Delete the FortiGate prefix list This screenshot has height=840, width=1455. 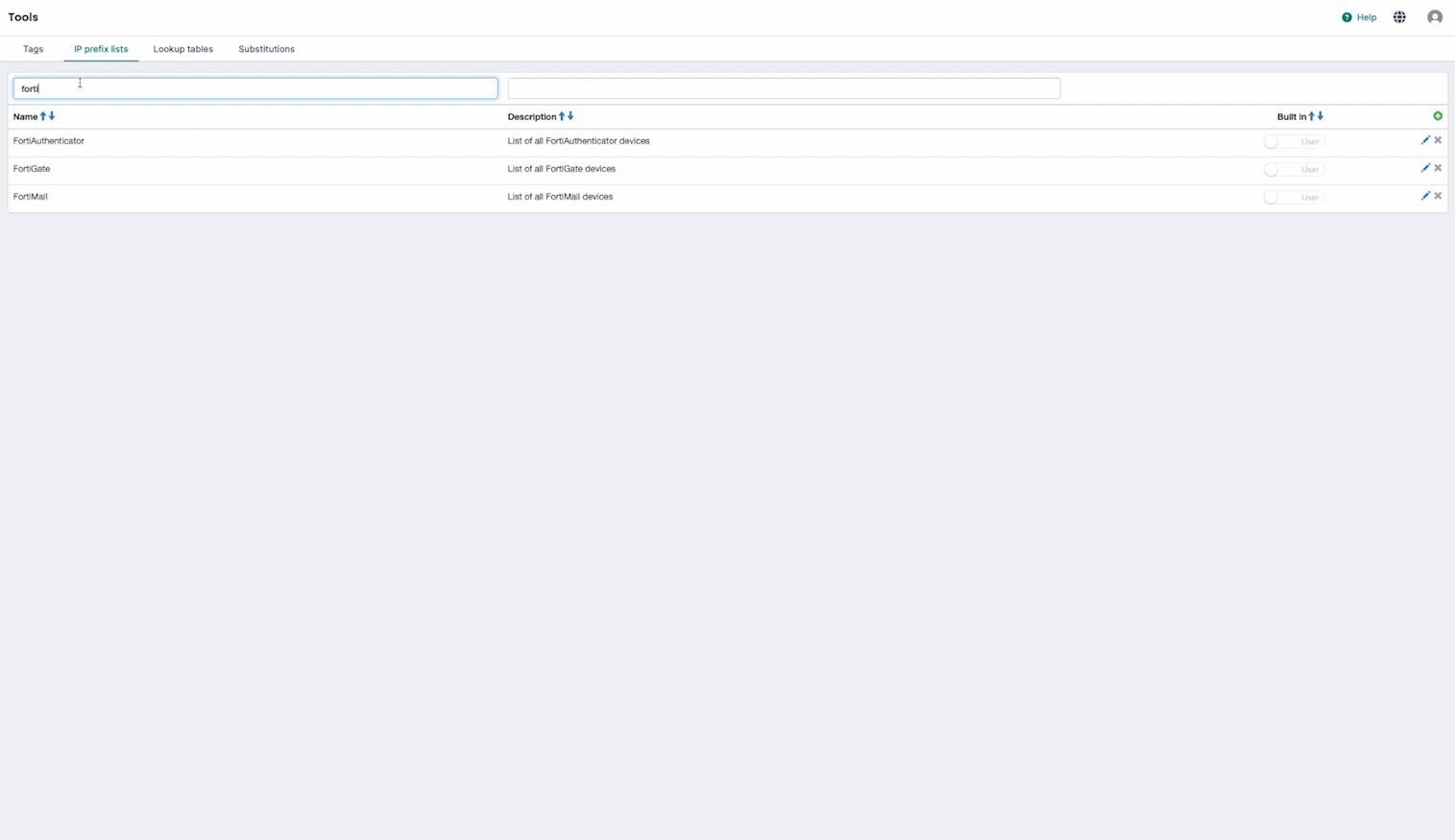(x=1438, y=168)
